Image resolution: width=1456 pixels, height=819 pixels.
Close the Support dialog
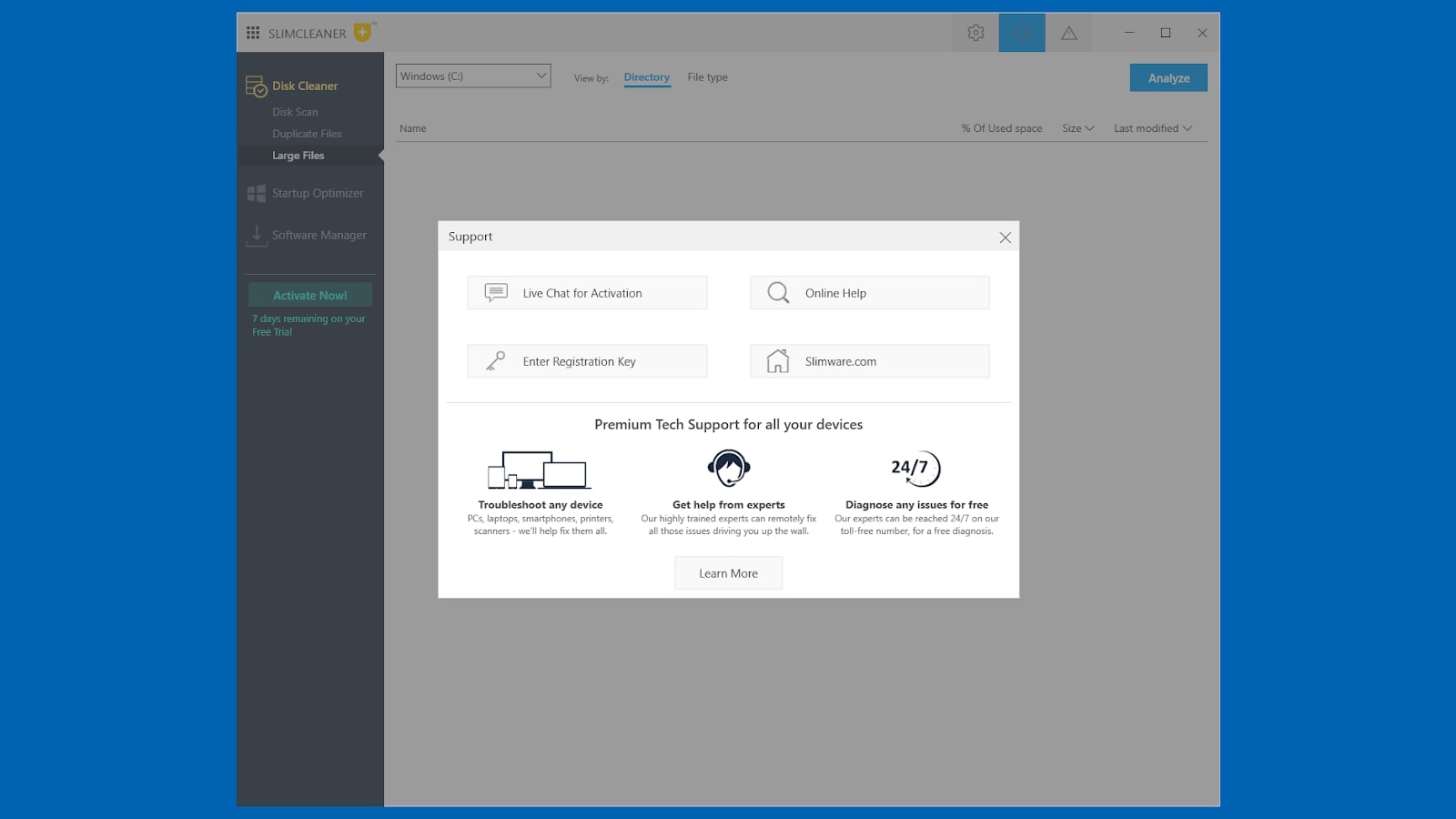pos(1005,238)
